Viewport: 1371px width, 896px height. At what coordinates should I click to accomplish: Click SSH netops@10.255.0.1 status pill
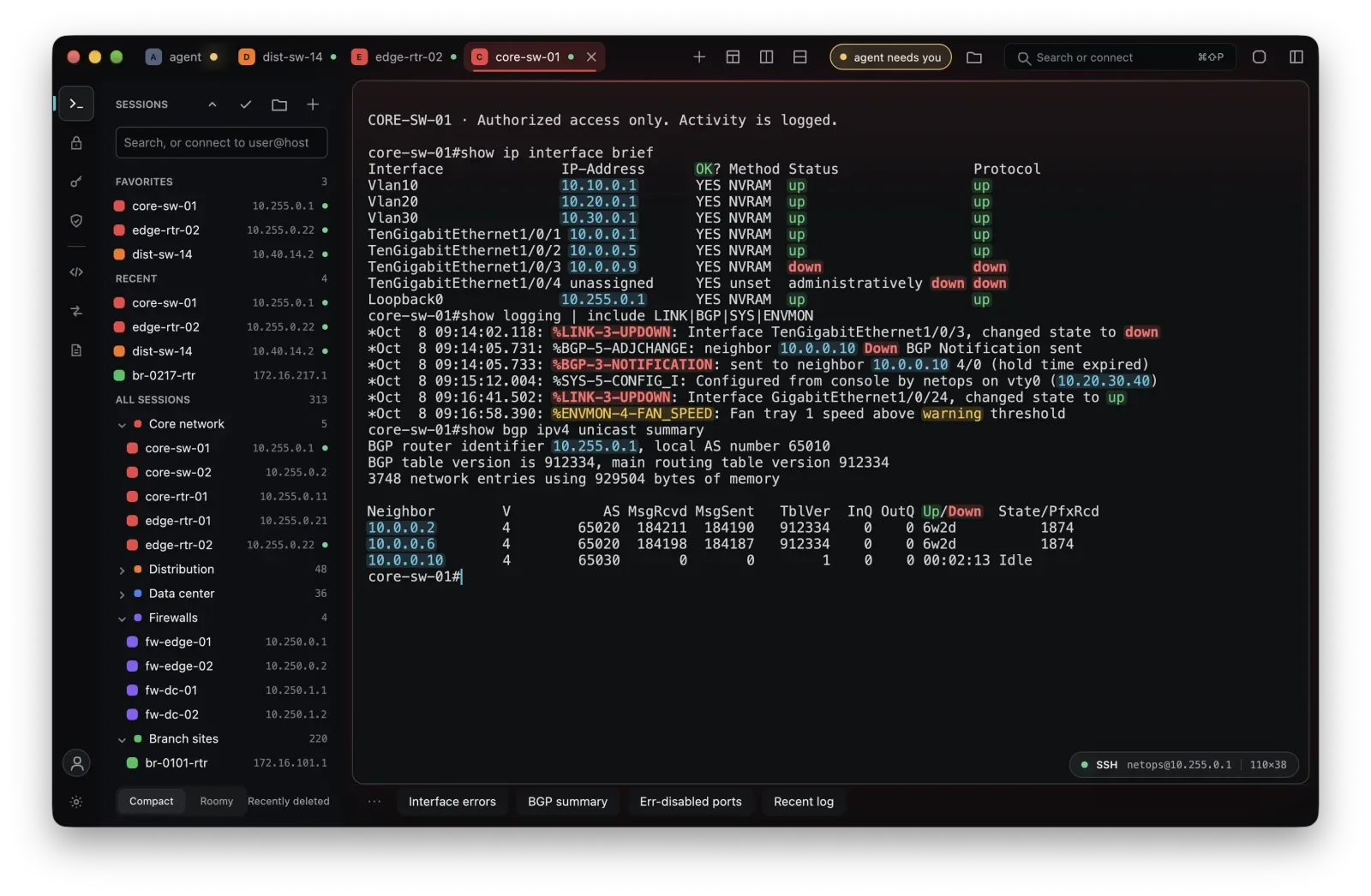[1183, 765]
